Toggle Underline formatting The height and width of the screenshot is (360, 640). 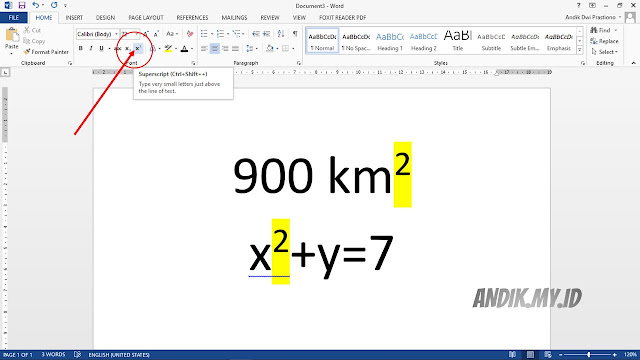101,49
